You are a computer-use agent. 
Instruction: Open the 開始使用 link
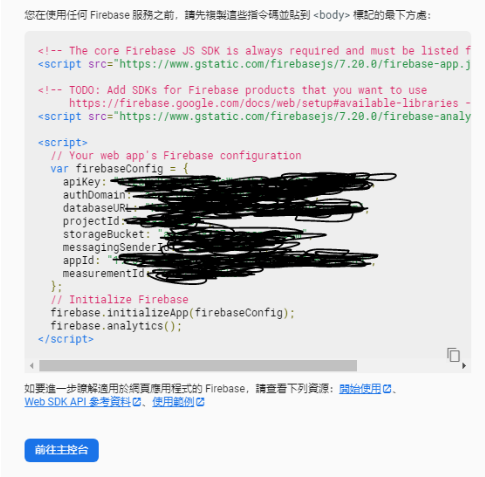pos(360,389)
